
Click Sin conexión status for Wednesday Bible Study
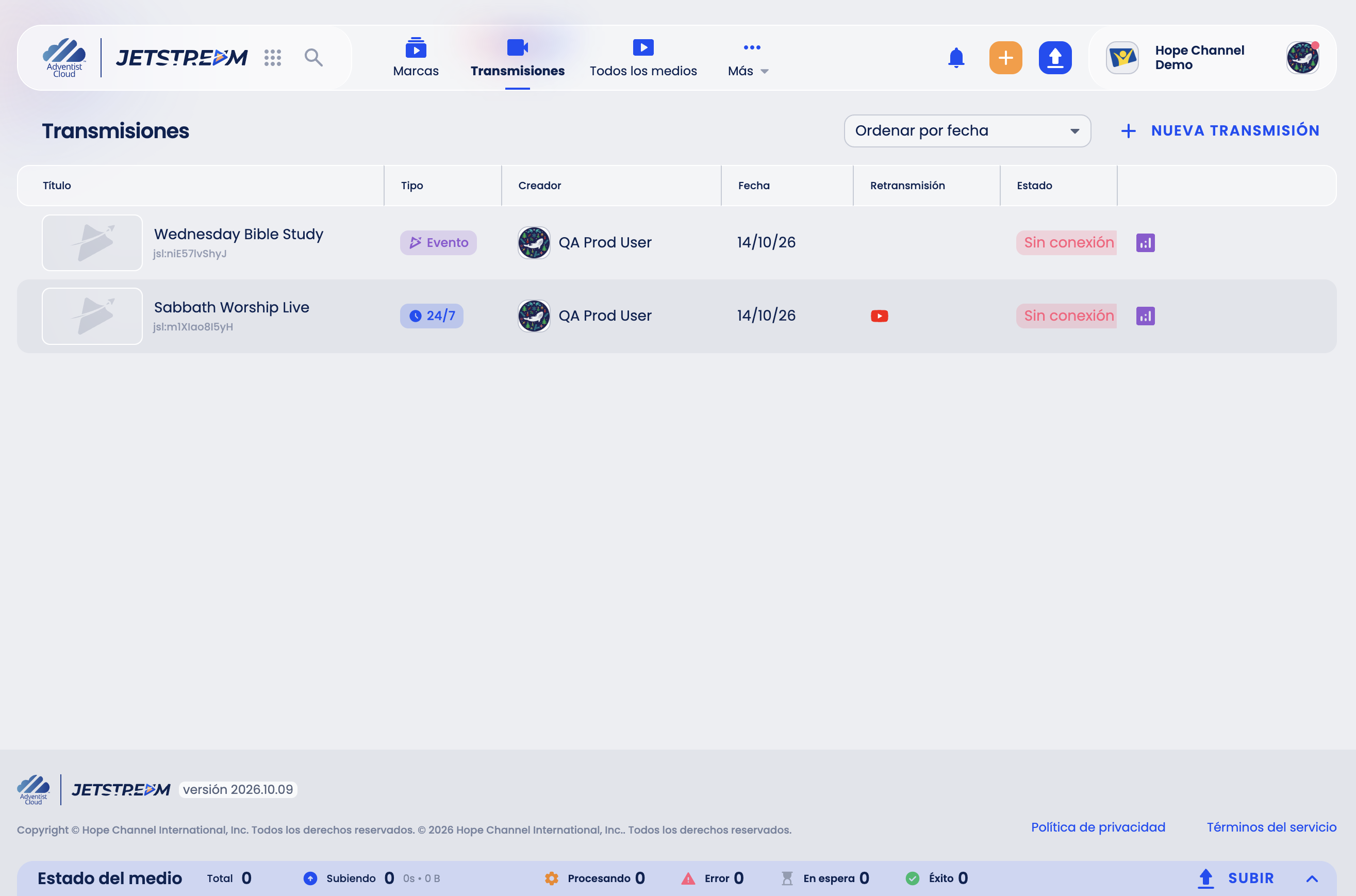click(x=1066, y=243)
